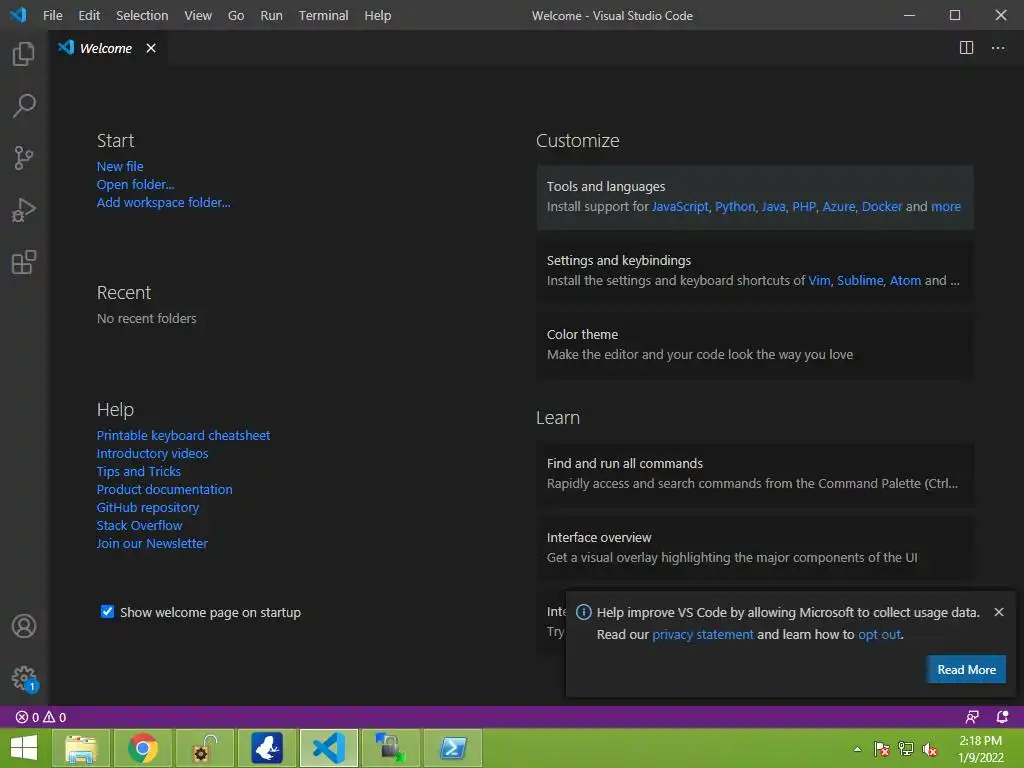The height and width of the screenshot is (768, 1024).
Task: Open the Accounts menu icon
Action: [x=24, y=626]
